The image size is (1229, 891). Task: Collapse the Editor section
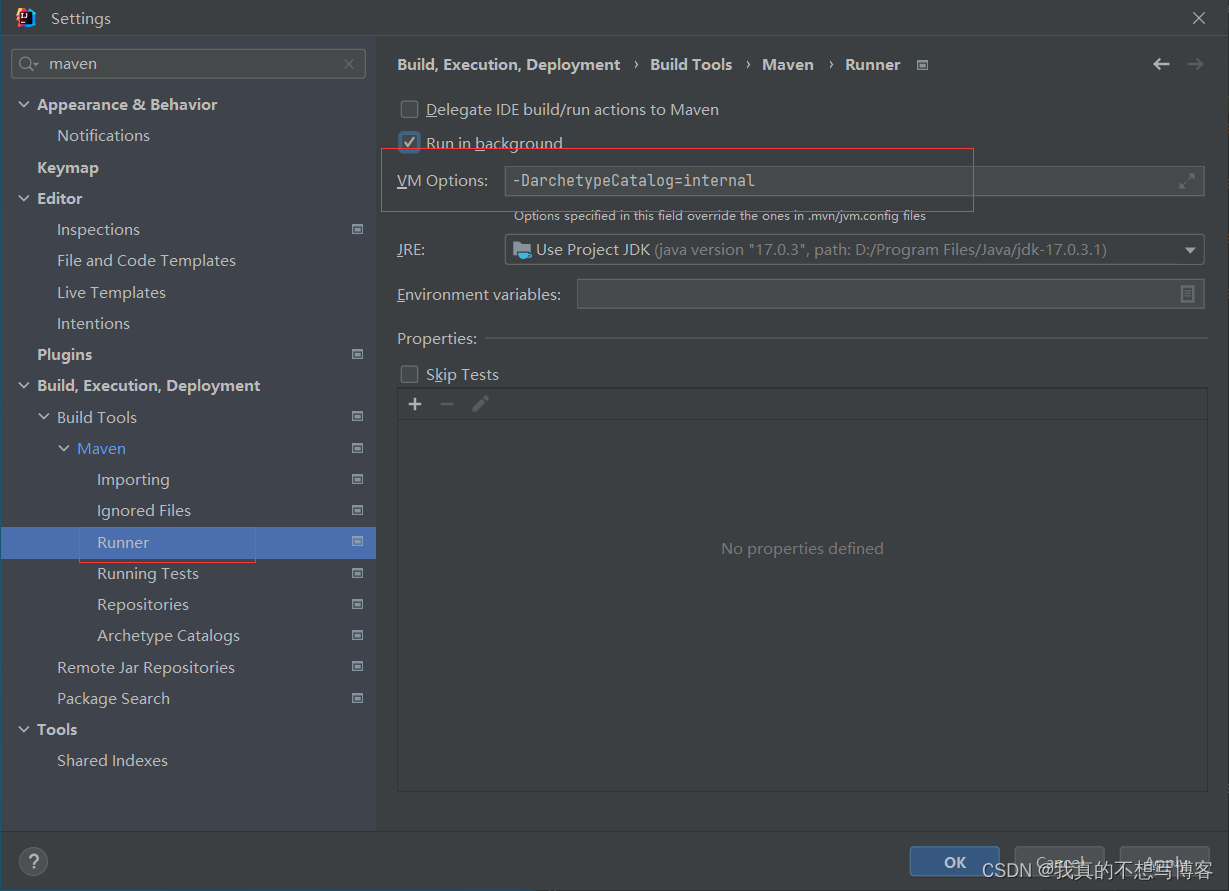point(24,198)
